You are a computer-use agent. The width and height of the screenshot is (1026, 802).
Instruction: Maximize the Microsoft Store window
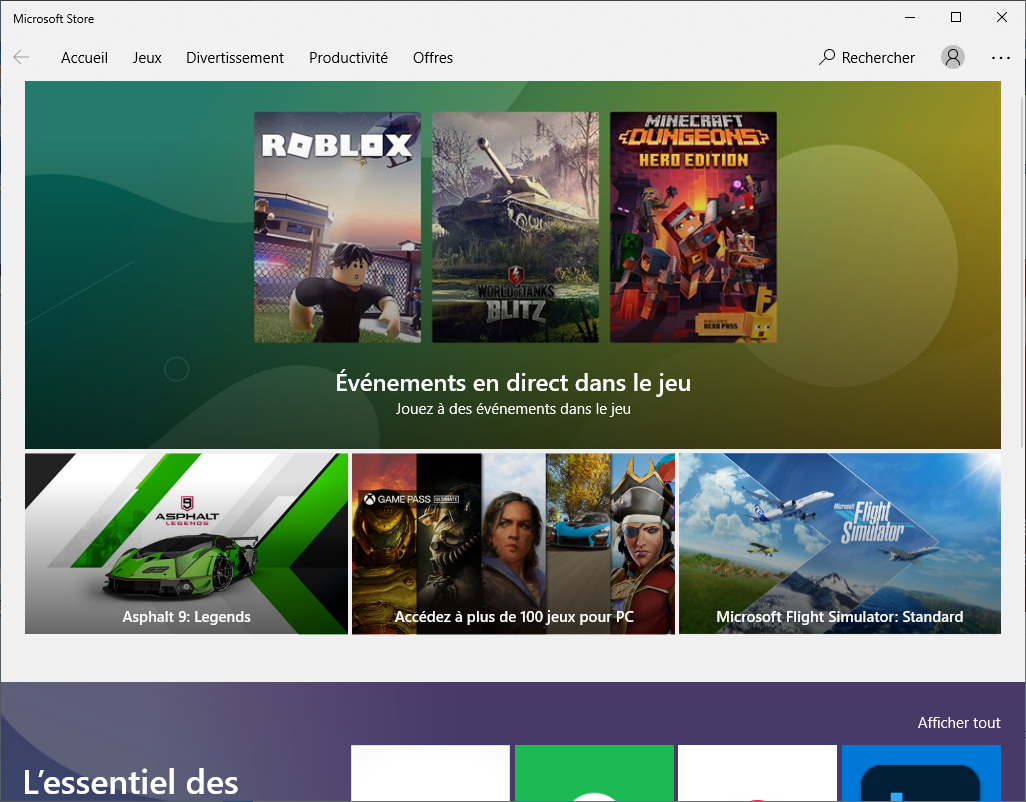(956, 18)
